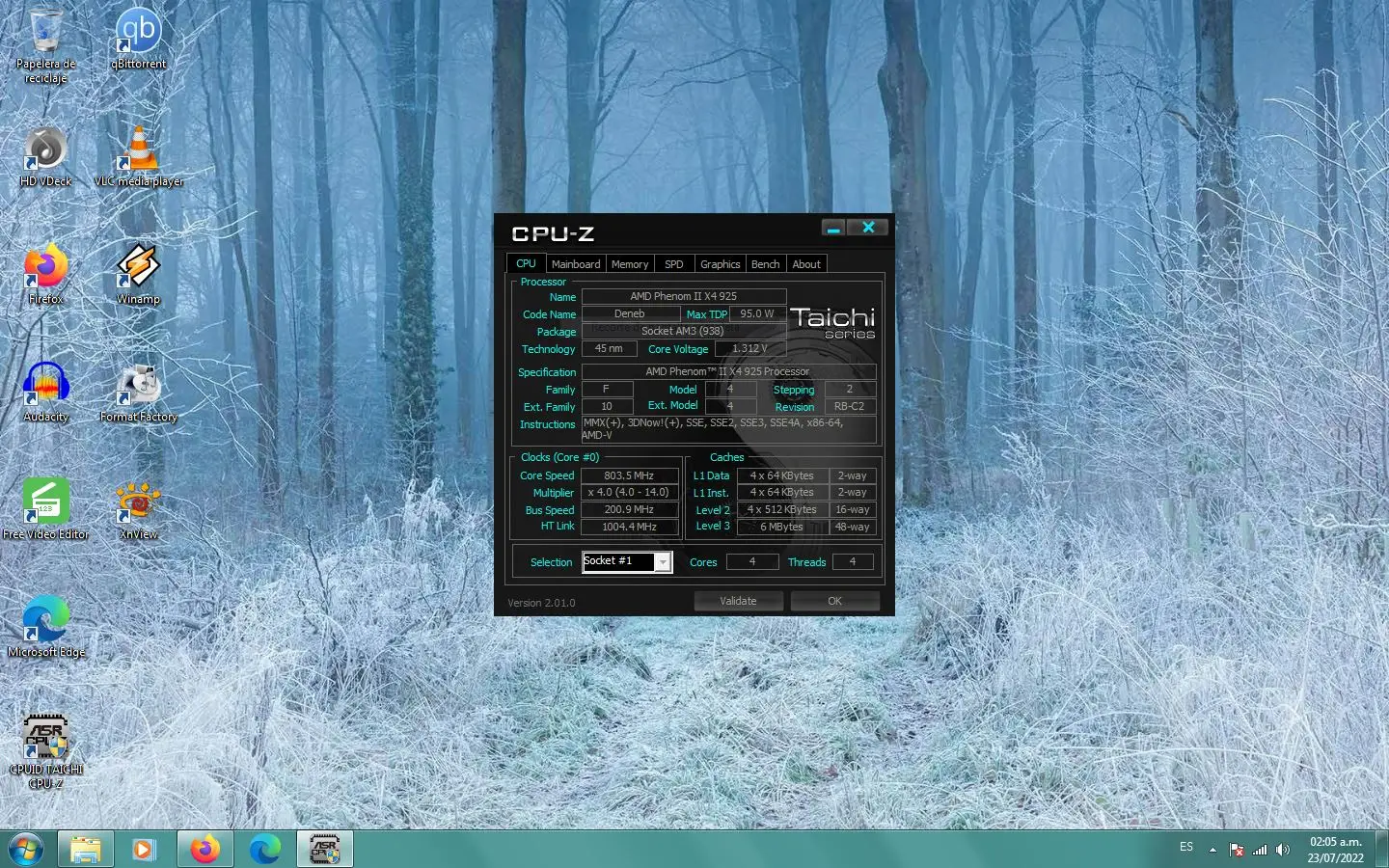This screenshot has width=1389, height=868.
Task: Open Windows Explorer from the taskbar
Action: [86, 850]
